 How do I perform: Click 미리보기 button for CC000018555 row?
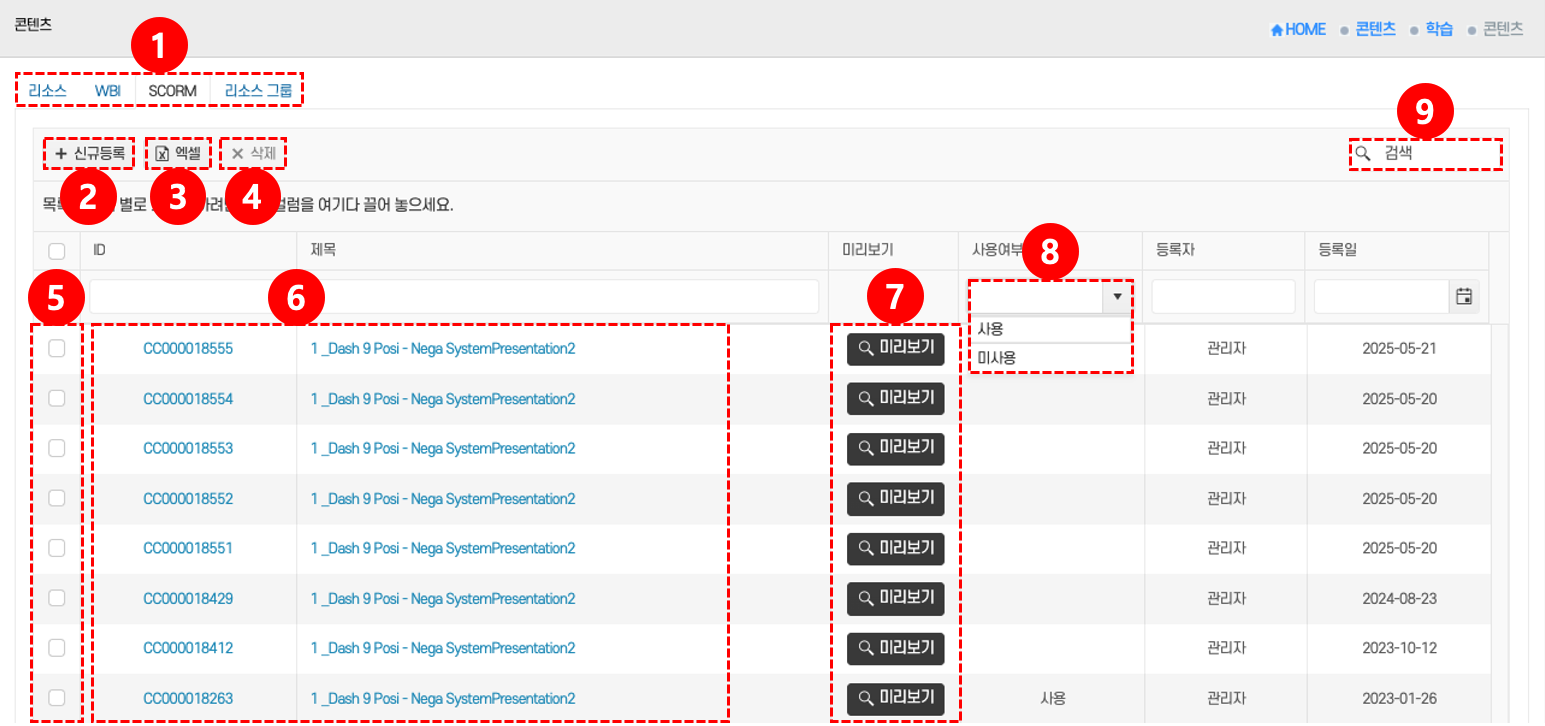pos(895,348)
